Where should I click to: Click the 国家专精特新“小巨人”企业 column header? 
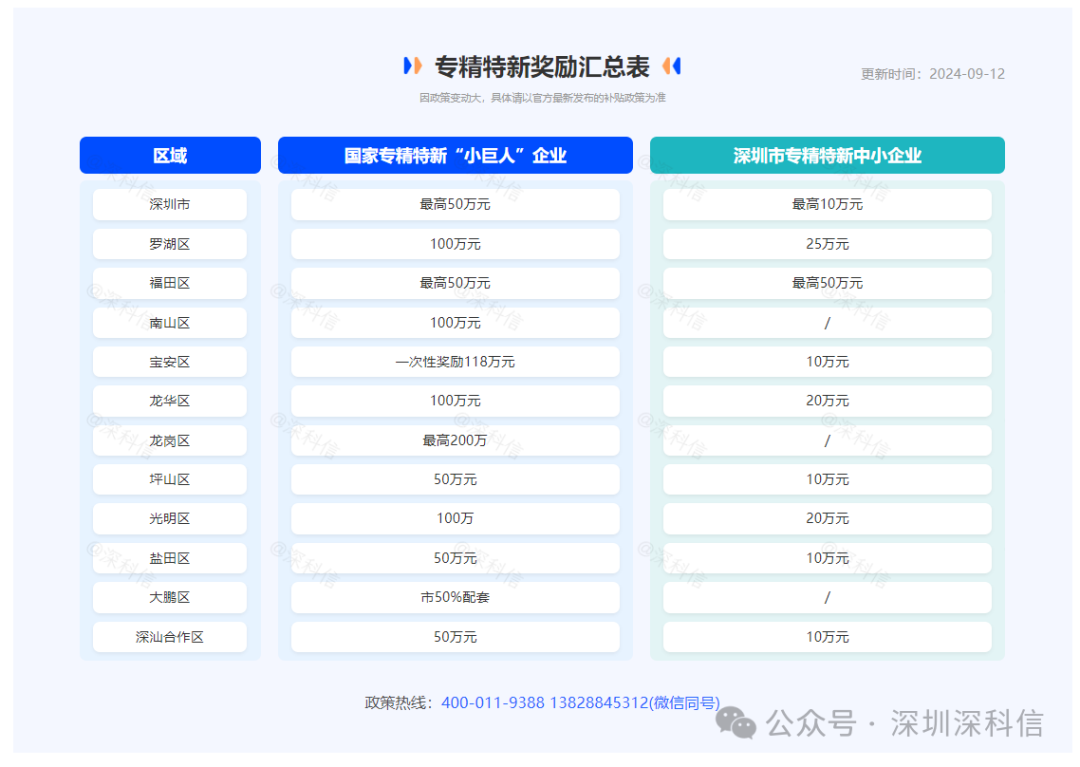455,155
